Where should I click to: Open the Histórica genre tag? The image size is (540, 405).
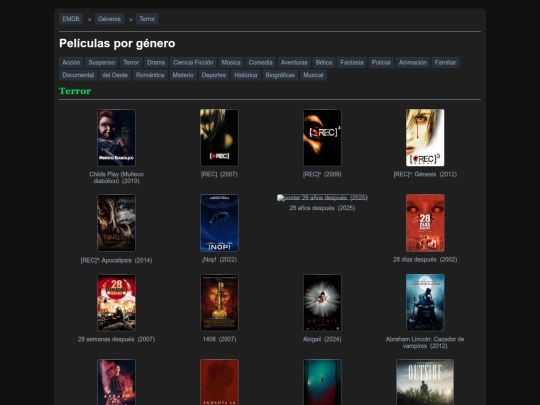click(246, 75)
